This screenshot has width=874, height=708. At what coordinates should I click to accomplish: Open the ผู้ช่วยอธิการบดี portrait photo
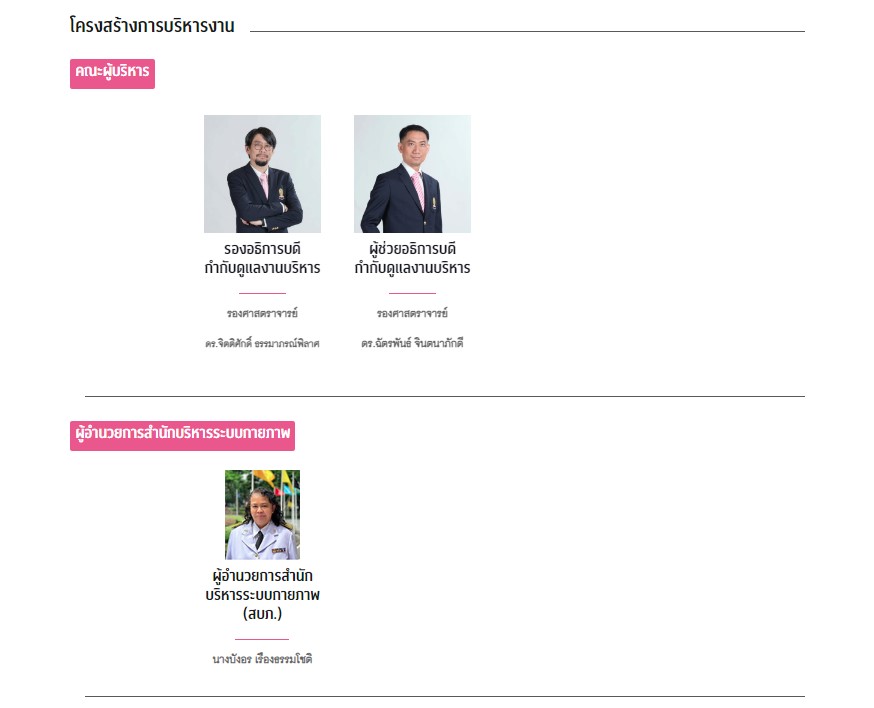point(412,174)
